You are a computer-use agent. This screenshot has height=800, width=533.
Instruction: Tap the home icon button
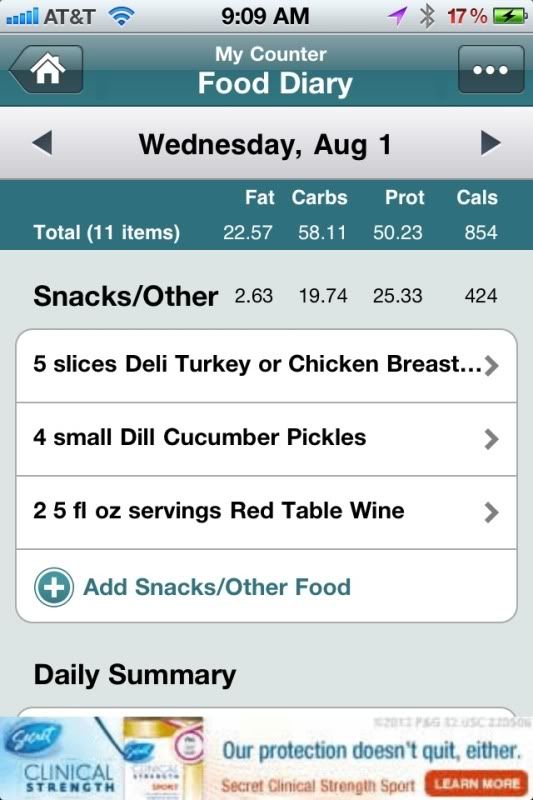coord(46,69)
